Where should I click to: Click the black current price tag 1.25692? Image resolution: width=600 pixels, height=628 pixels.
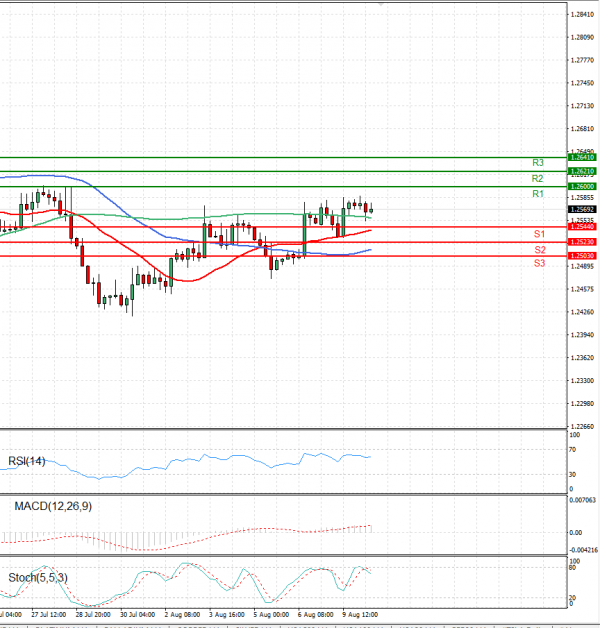(582, 209)
